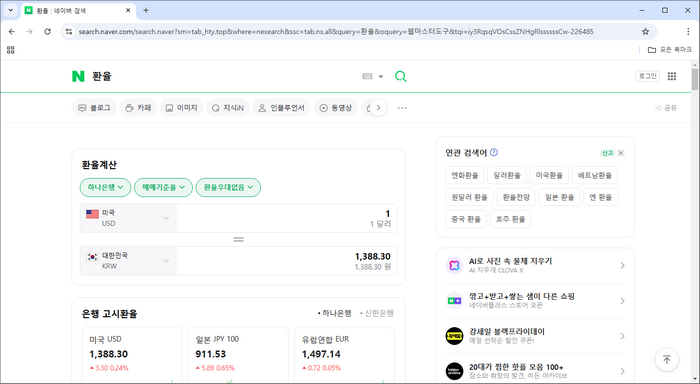Open the virtual keyboard icon
Screen dimensions: 700x384
[367, 76]
